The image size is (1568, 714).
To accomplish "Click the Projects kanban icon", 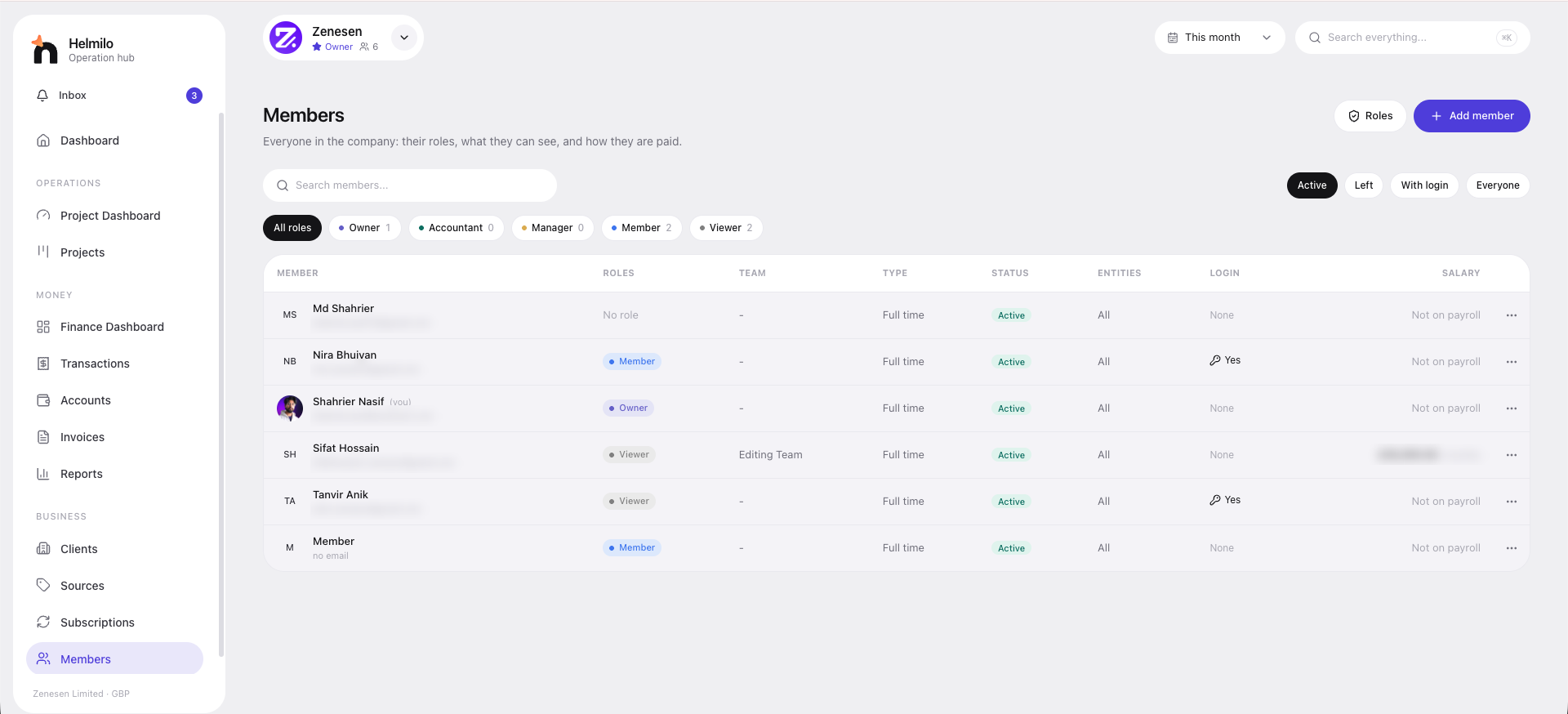I will 43,252.
